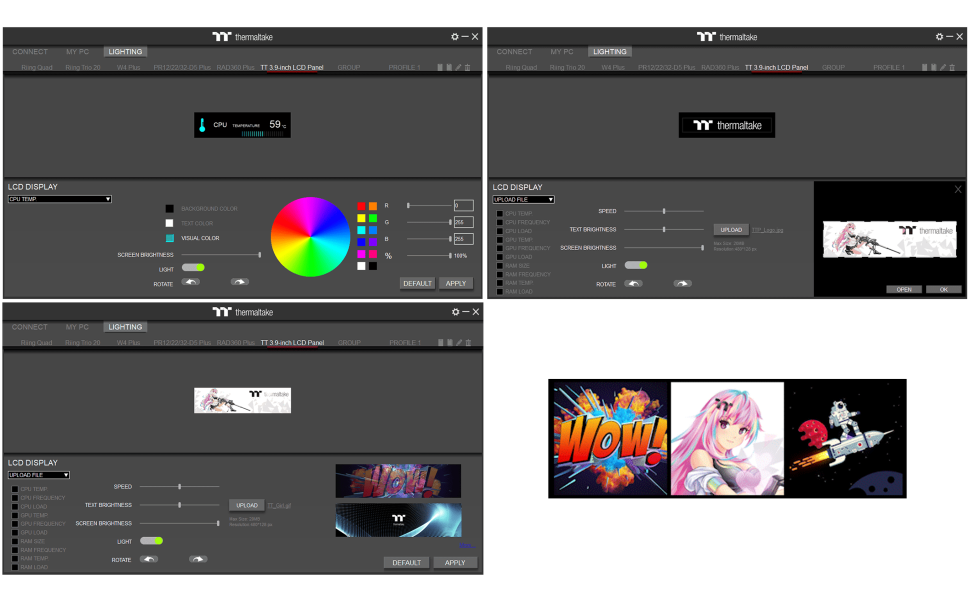This screenshot has height=600, width=970.
Task: Check RAM FREQUENCY box in anime-girl preview window
Action: (x=15, y=550)
